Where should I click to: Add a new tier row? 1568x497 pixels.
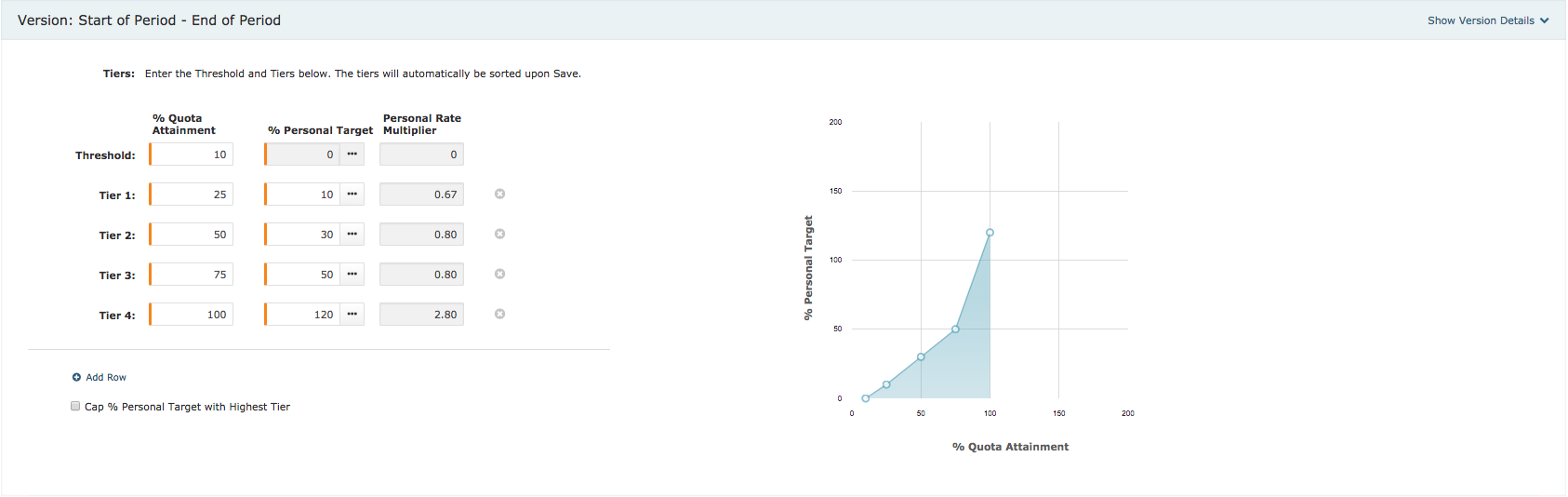click(100, 378)
